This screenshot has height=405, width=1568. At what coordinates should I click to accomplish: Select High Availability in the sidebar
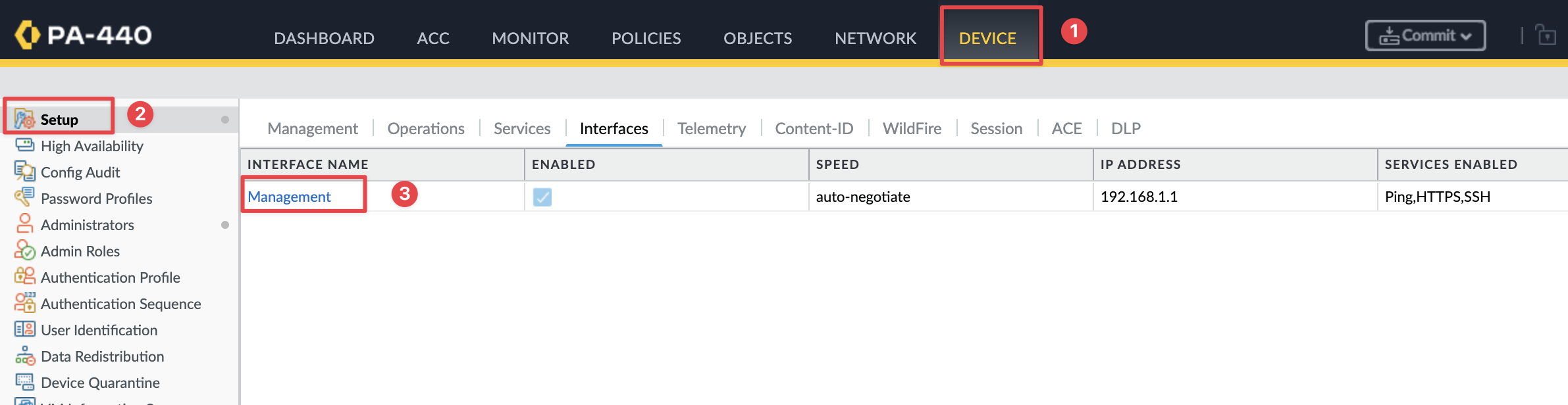click(x=92, y=146)
